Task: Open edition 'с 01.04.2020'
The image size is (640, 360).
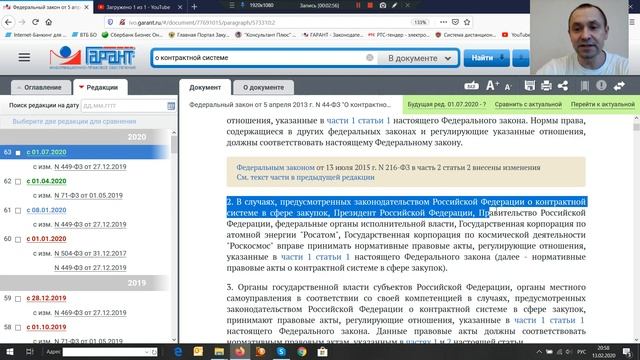Action: tap(46, 181)
